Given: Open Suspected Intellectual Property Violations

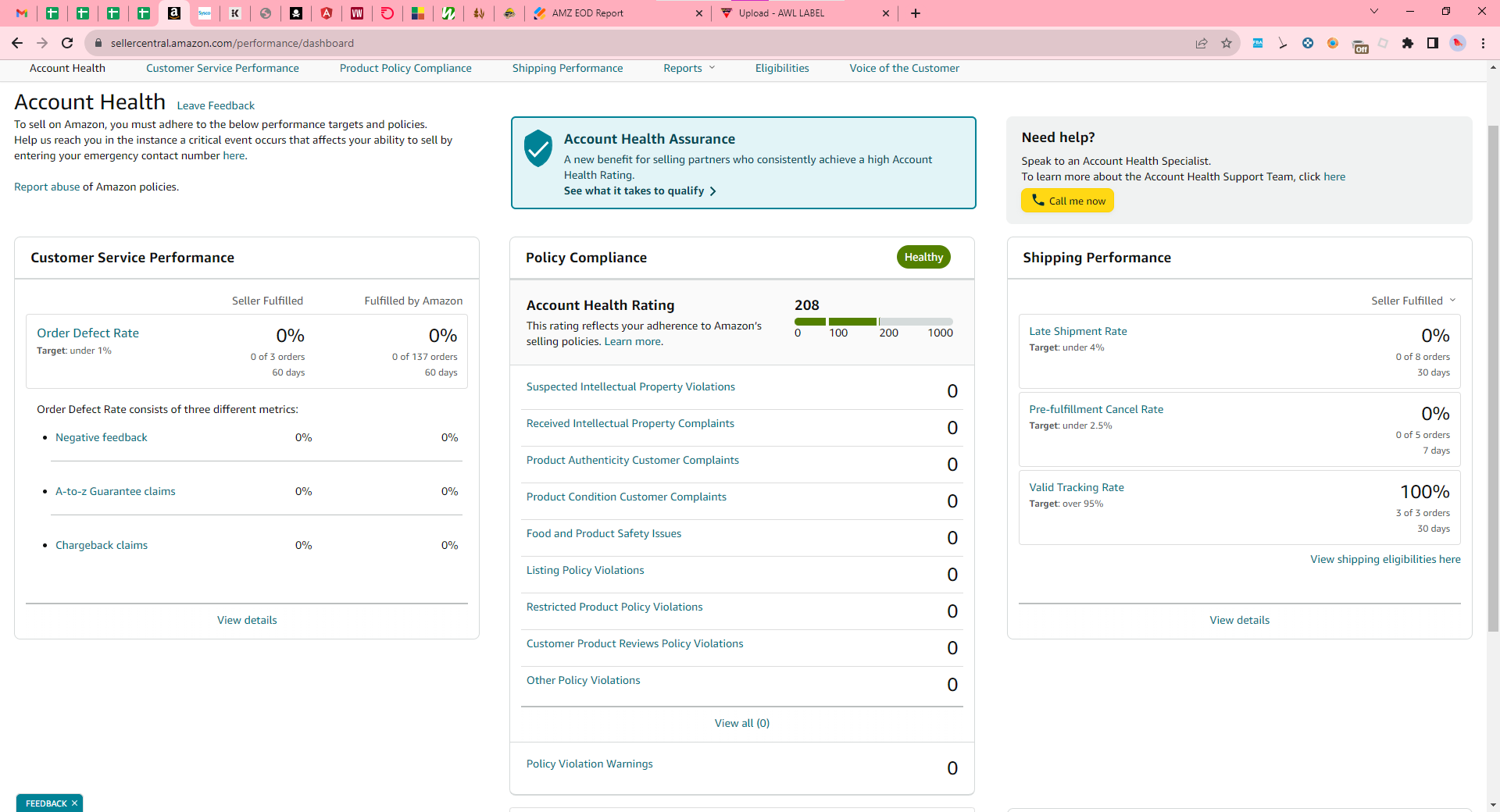Looking at the screenshot, I should click(x=630, y=387).
